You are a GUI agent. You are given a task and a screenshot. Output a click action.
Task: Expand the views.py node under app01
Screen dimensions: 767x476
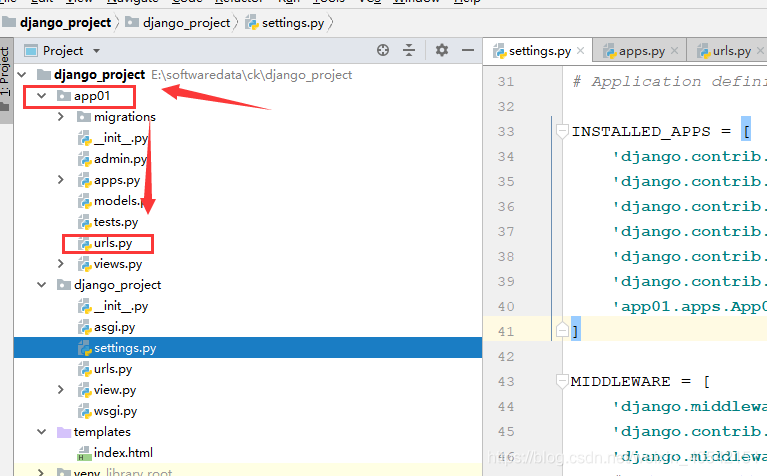tap(61, 264)
